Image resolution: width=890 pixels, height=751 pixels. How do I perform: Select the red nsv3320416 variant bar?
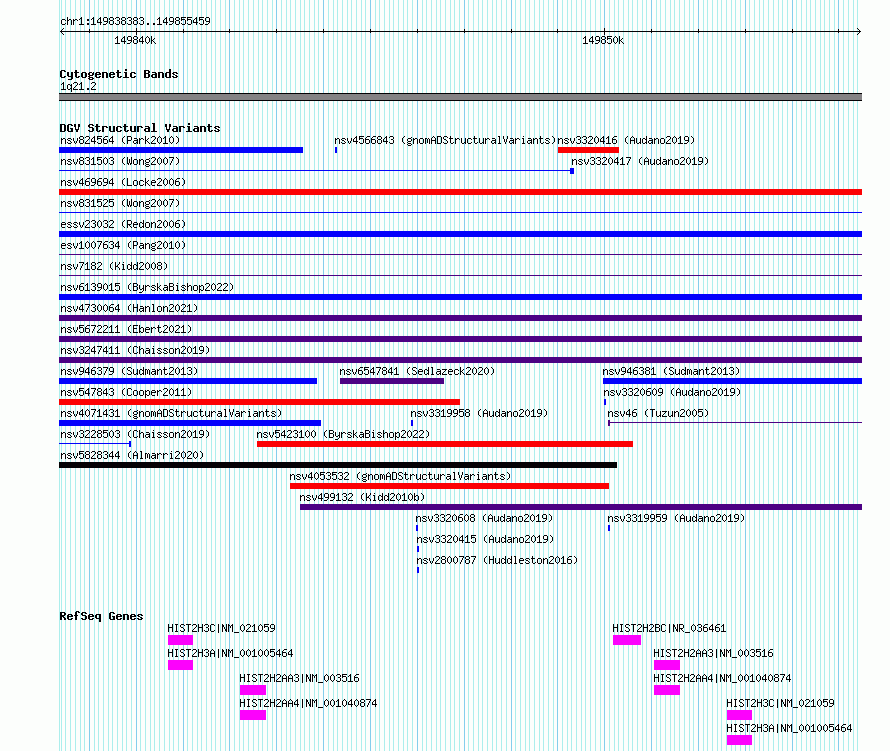coord(588,150)
